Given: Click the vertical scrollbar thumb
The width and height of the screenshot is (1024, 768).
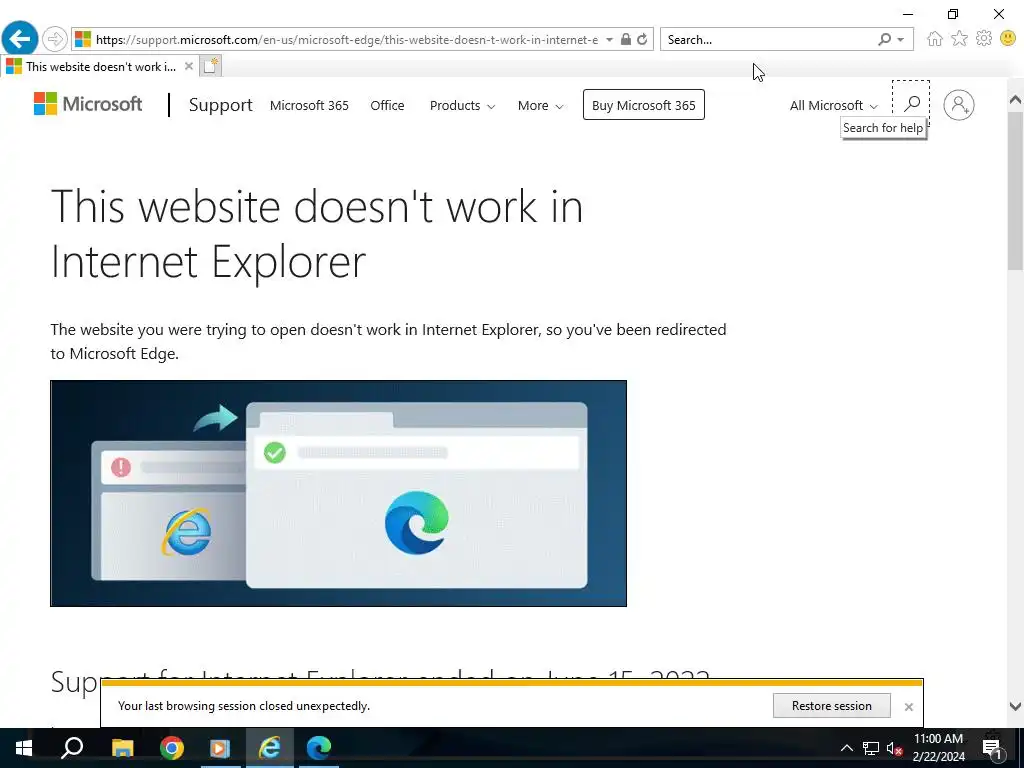Looking at the screenshot, I should pos(1015,191).
